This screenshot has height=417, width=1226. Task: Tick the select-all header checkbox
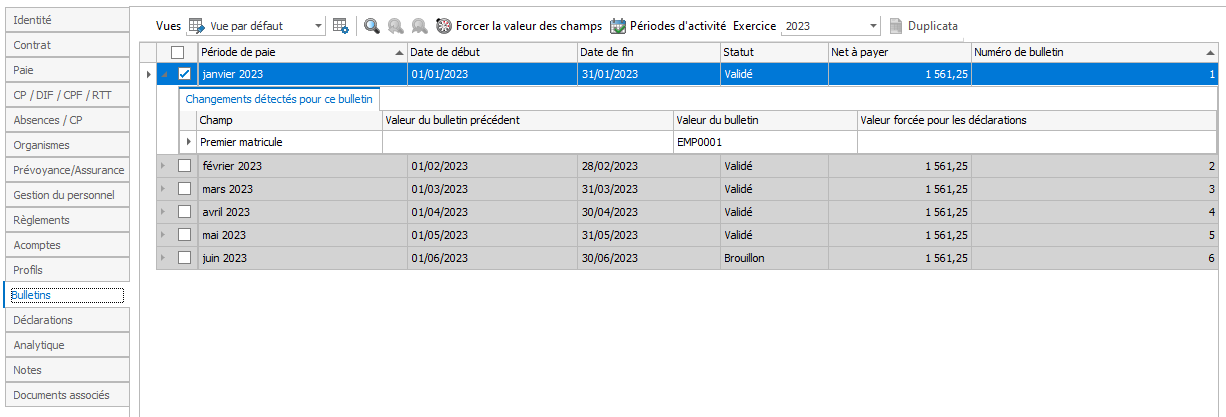tap(178, 52)
